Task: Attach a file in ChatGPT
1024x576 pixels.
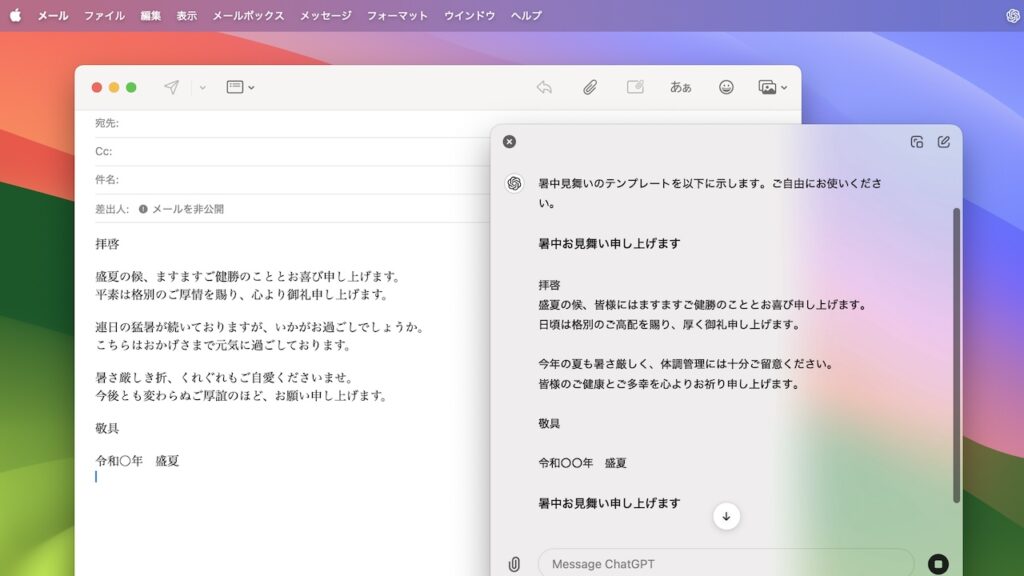Action: (516, 563)
